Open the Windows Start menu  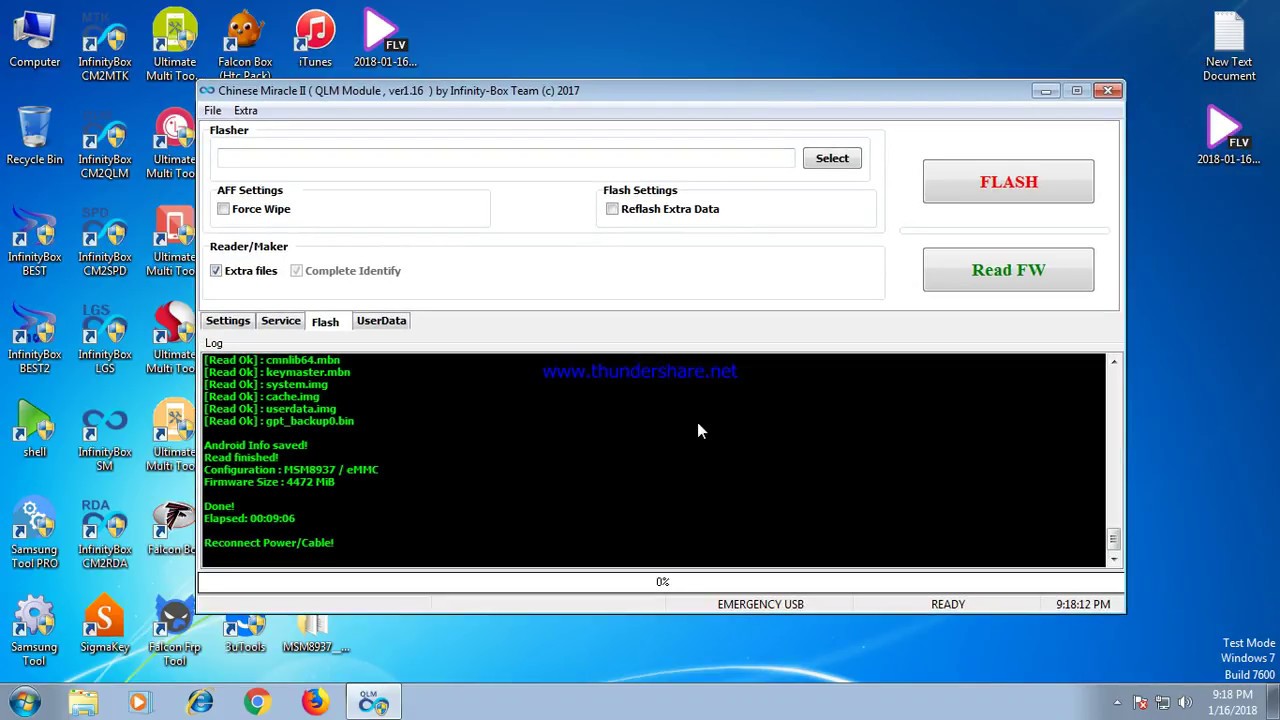25,702
